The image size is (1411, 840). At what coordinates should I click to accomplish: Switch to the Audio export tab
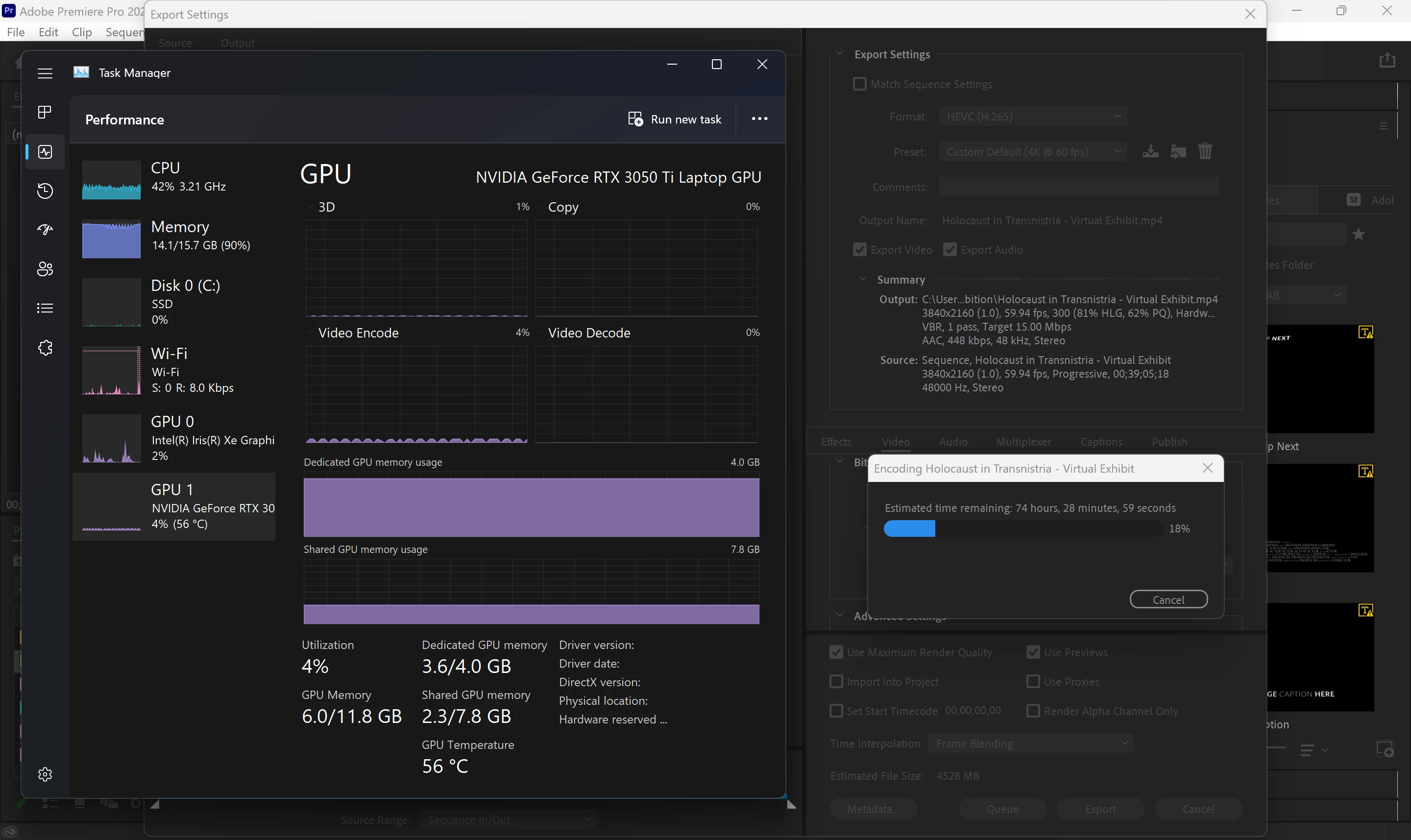pyautogui.click(x=953, y=441)
